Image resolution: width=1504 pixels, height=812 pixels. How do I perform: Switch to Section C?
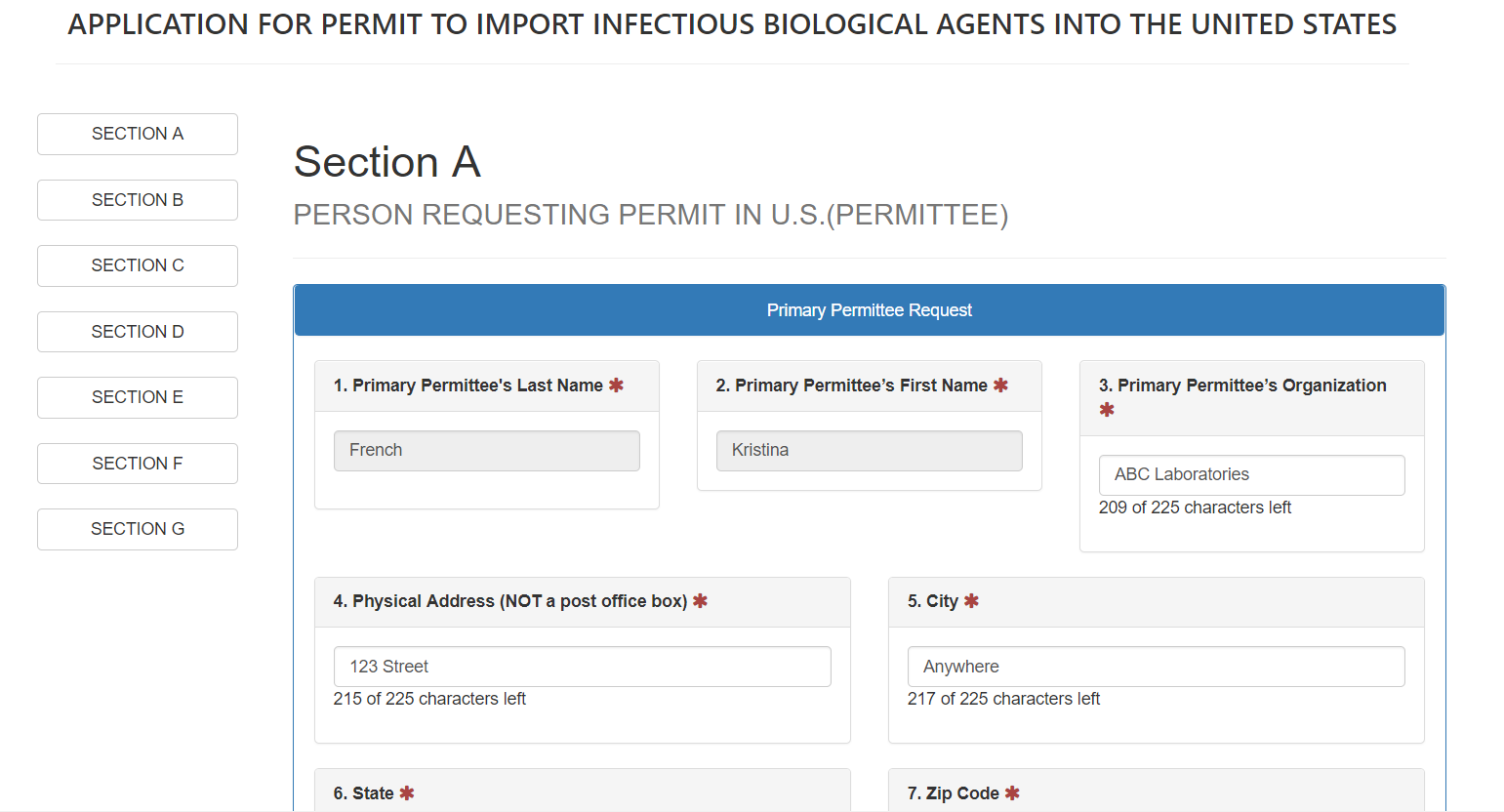(x=138, y=265)
